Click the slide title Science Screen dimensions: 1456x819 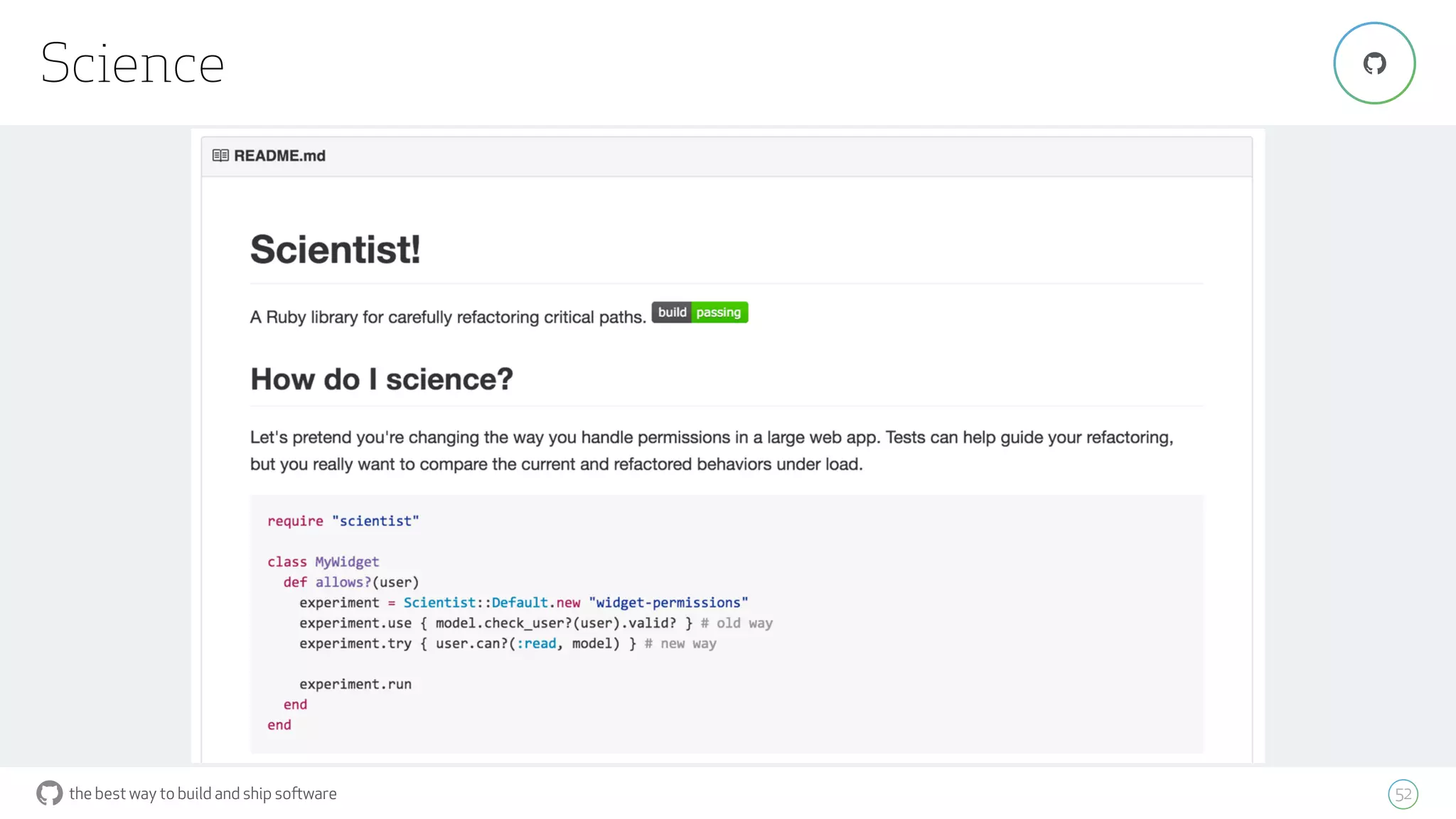(132, 64)
